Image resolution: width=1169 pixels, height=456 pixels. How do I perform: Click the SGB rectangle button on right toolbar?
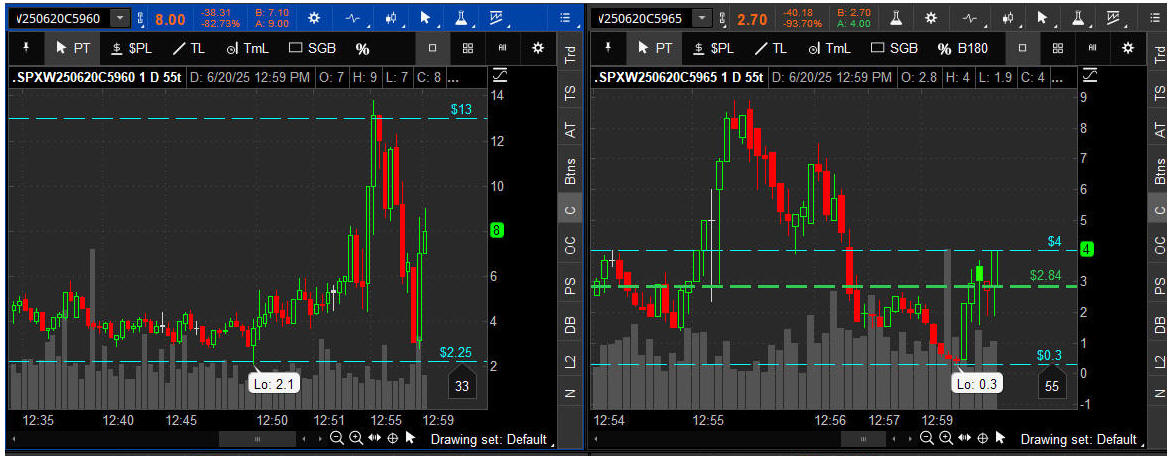[x=894, y=48]
